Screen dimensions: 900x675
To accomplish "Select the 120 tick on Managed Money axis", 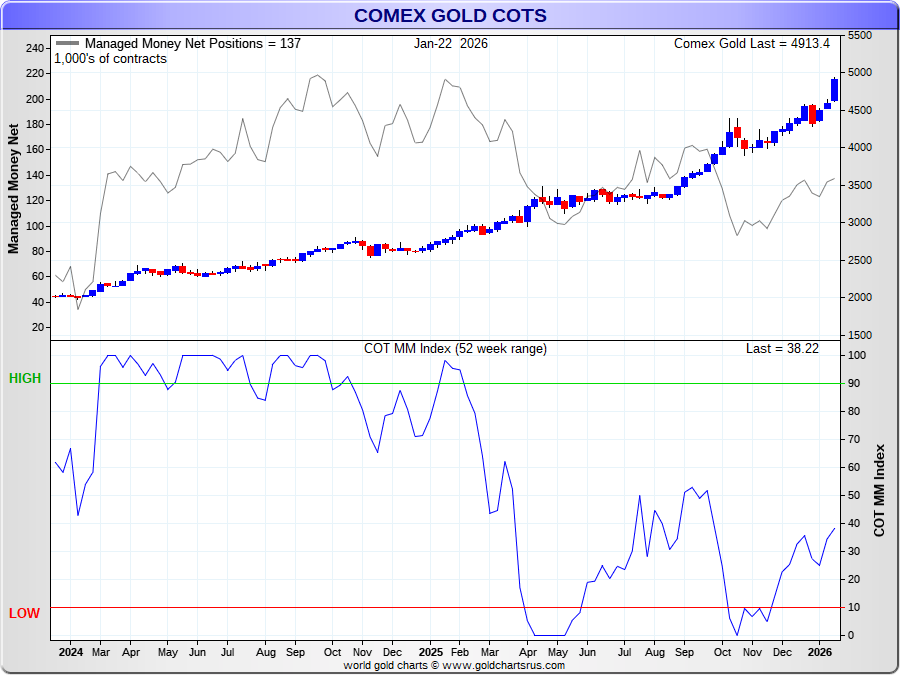I will 35,200.
